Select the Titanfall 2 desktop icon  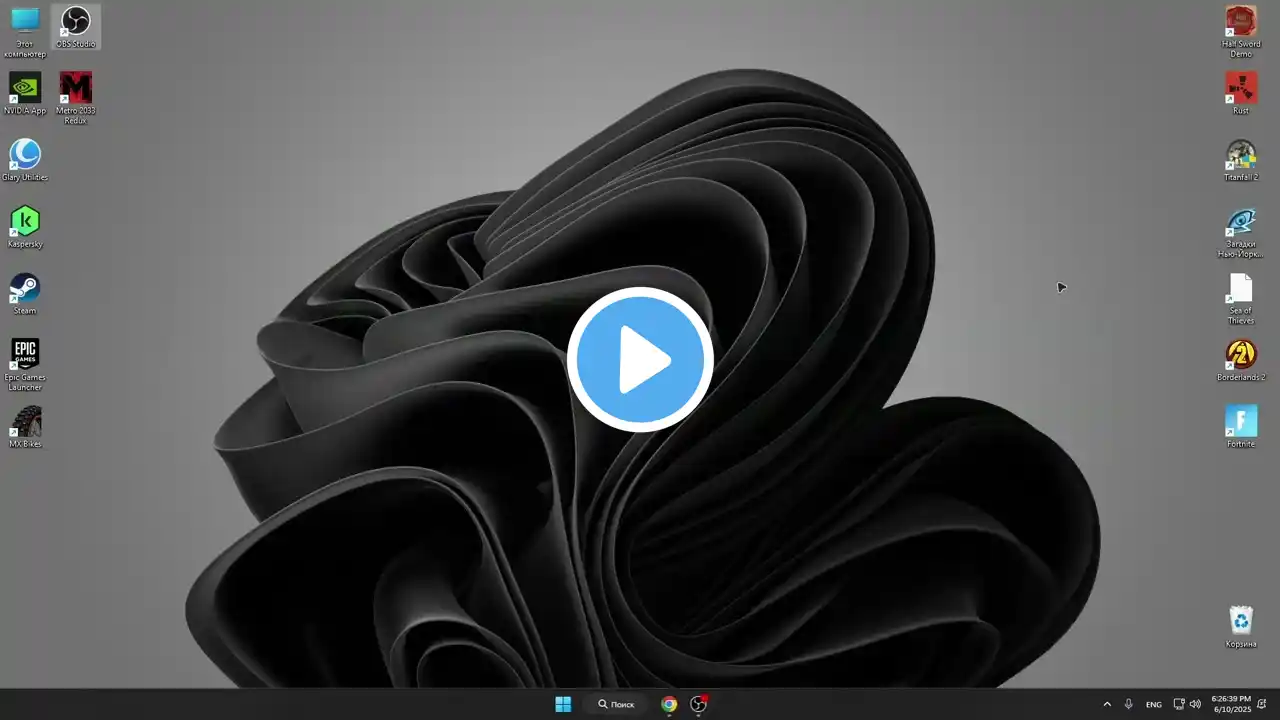click(1241, 160)
